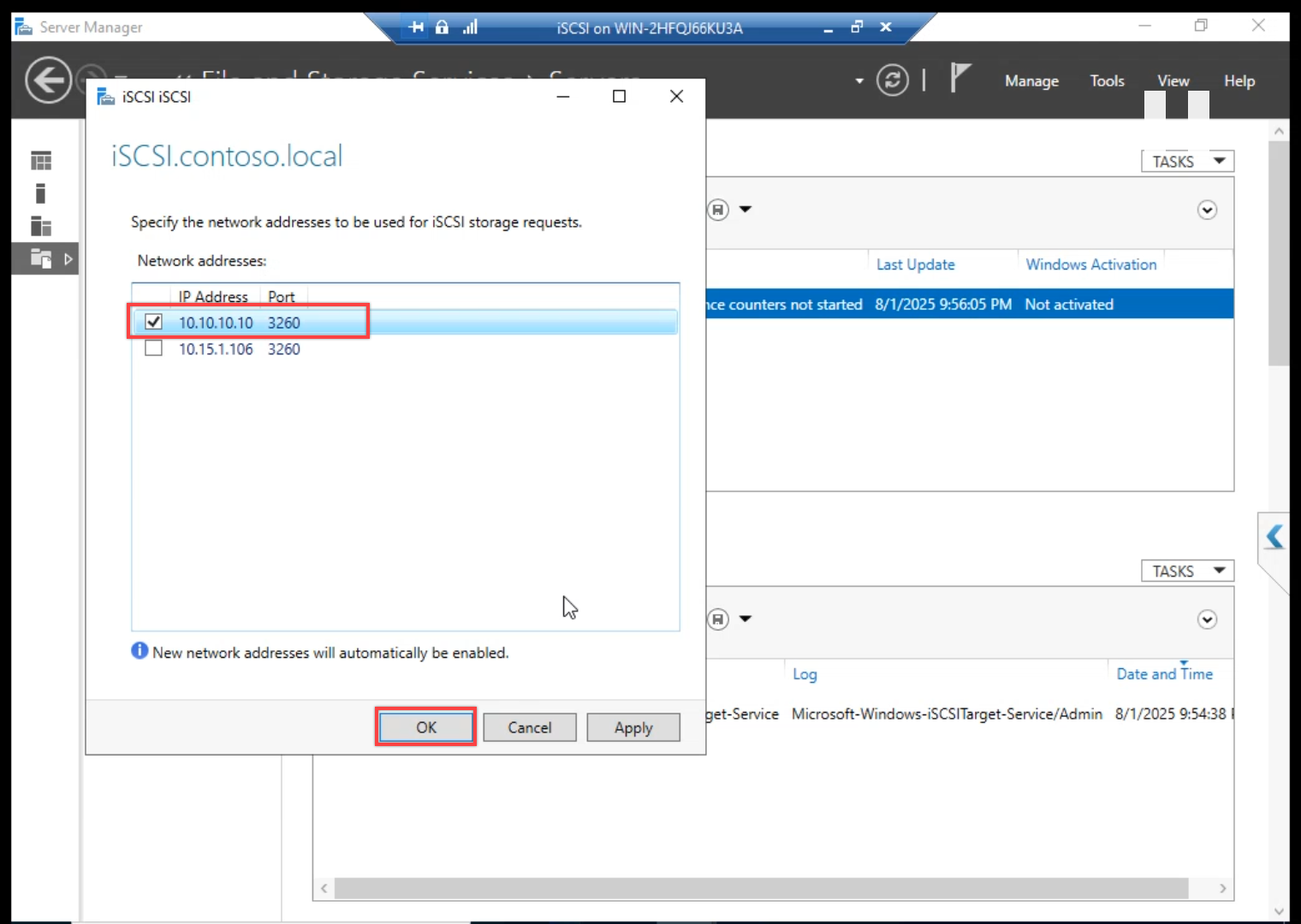Sort by Windows Activation column
The width and height of the screenshot is (1301, 924).
(x=1091, y=264)
